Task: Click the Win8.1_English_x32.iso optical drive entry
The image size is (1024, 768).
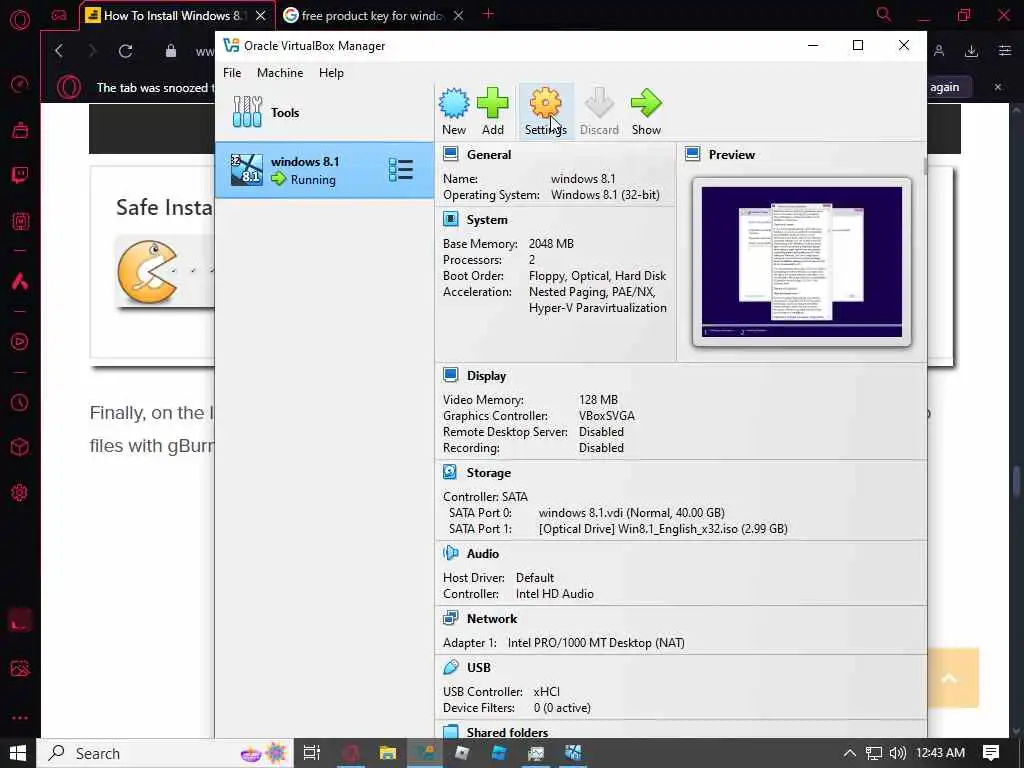Action: click(x=663, y=529)
